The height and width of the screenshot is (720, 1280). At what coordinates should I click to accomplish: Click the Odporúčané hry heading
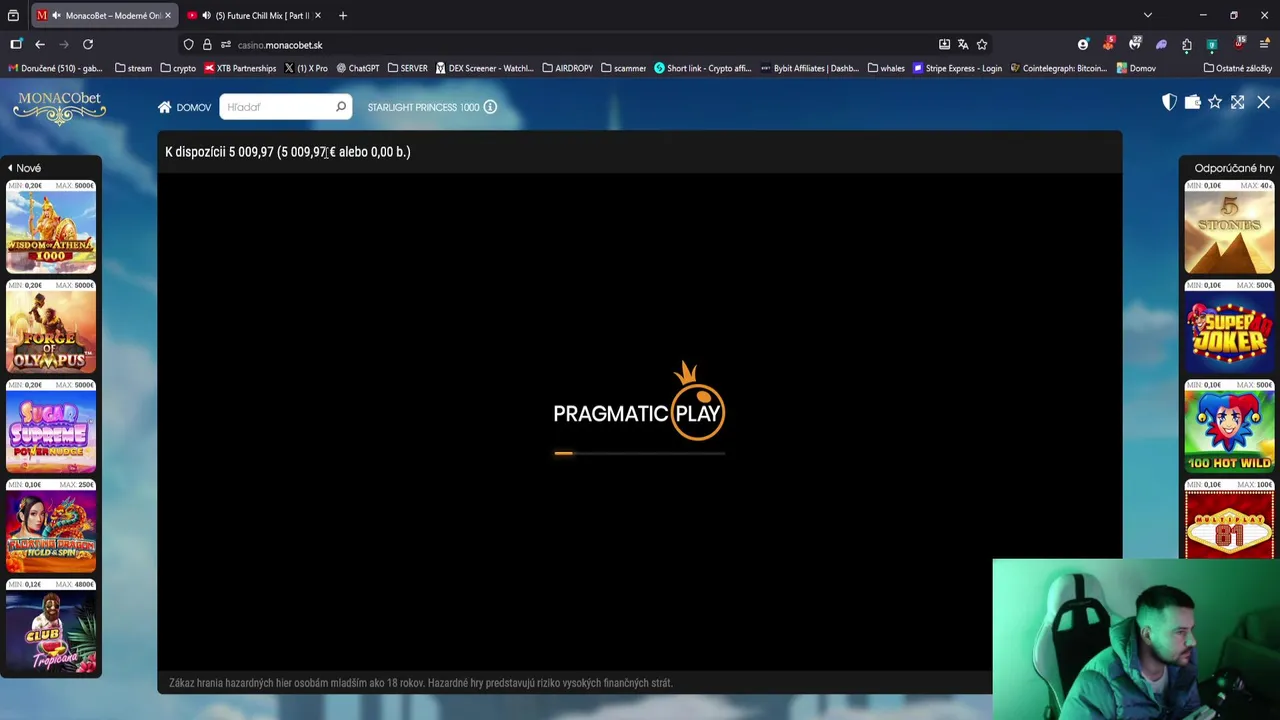tap(1234, 168)
